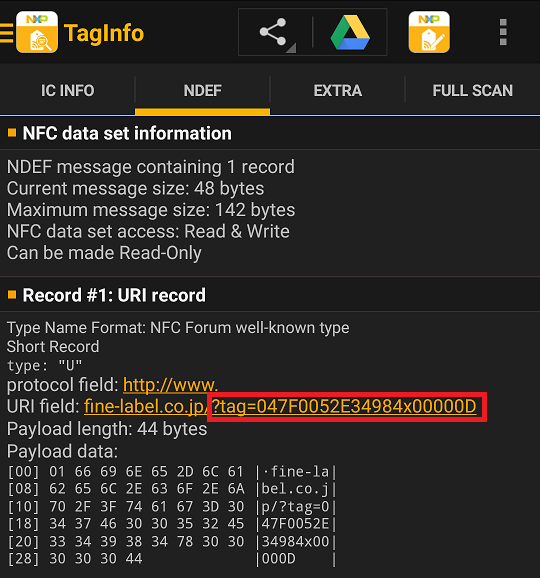Image resolution: width=540 pixels, height=578 pixels.
Task: Click the ?tag=047F0052E34984x00000D link portion
Action: (x=344, y=407)
